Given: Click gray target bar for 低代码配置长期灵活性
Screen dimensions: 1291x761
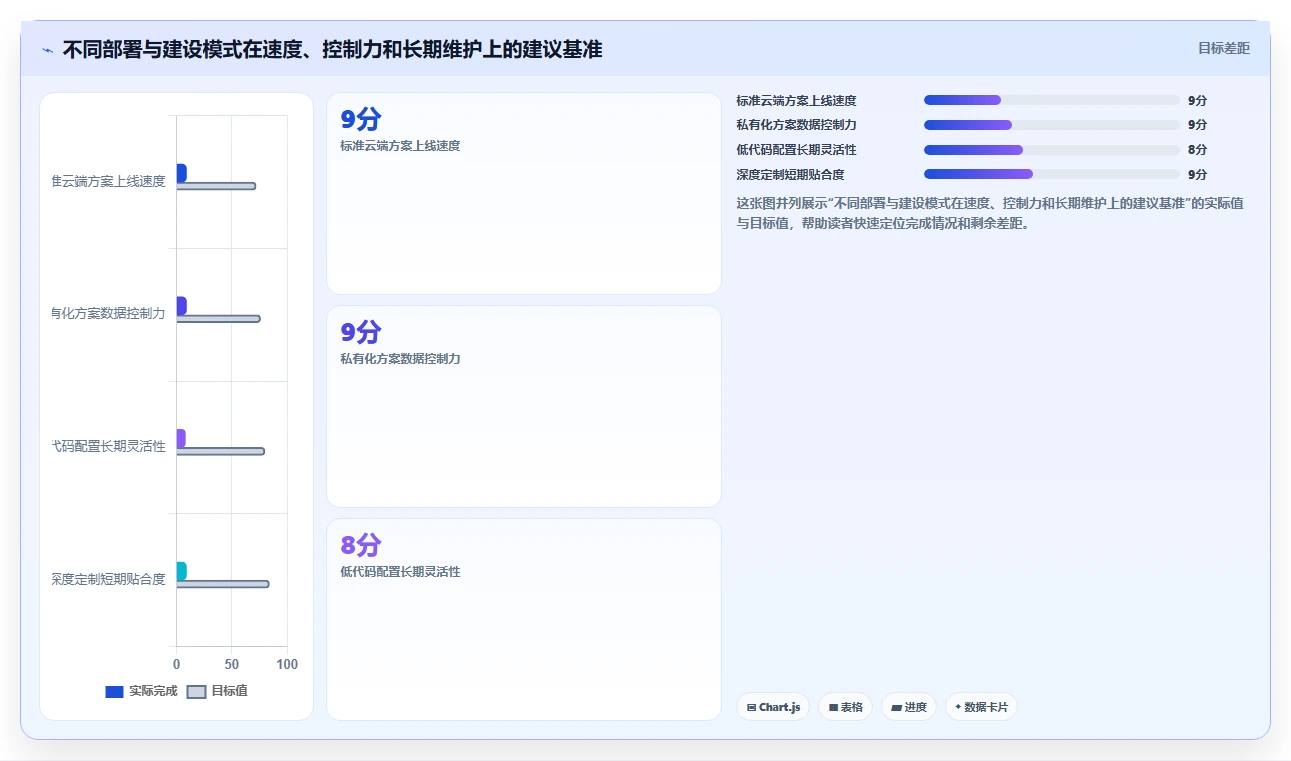Looking at the screenshot, I should tap(221, 451).
